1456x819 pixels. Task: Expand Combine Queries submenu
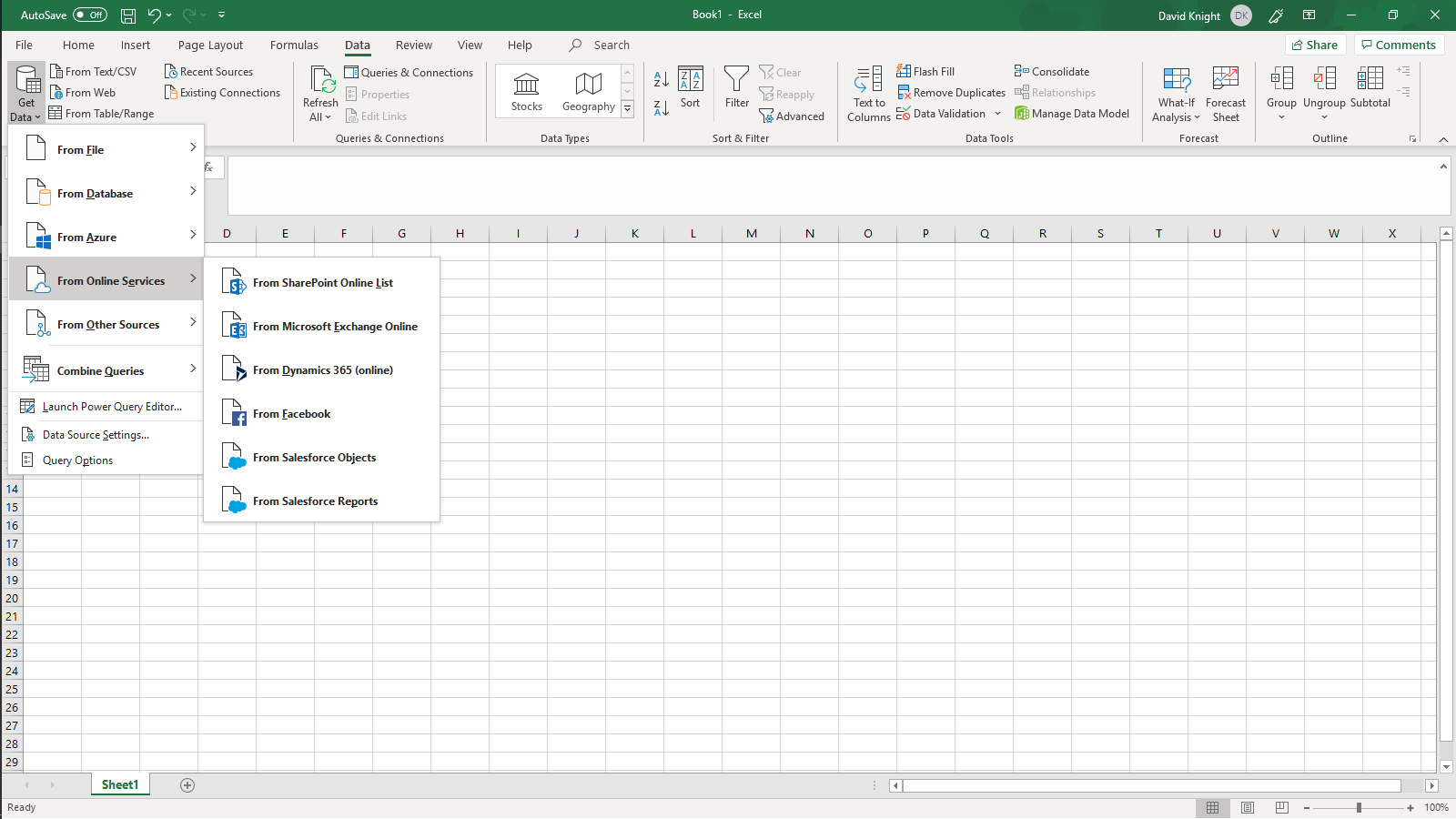(x=106, y=370)
